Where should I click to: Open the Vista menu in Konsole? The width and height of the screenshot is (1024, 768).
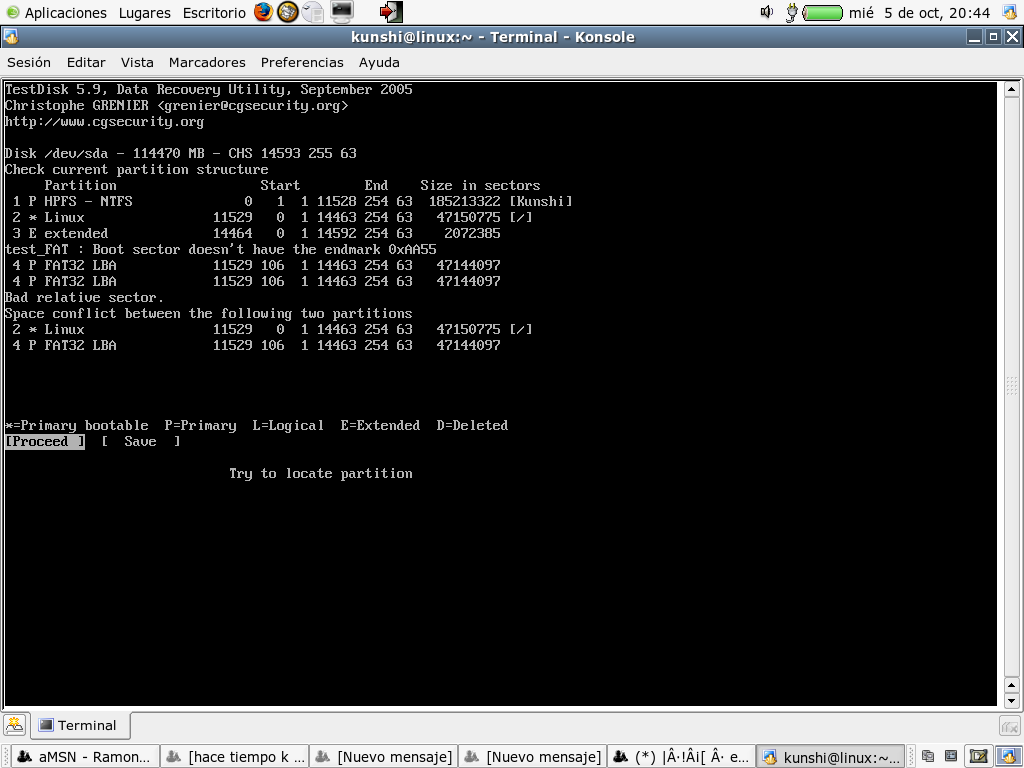pyautogui.click(x=137, y=62)
